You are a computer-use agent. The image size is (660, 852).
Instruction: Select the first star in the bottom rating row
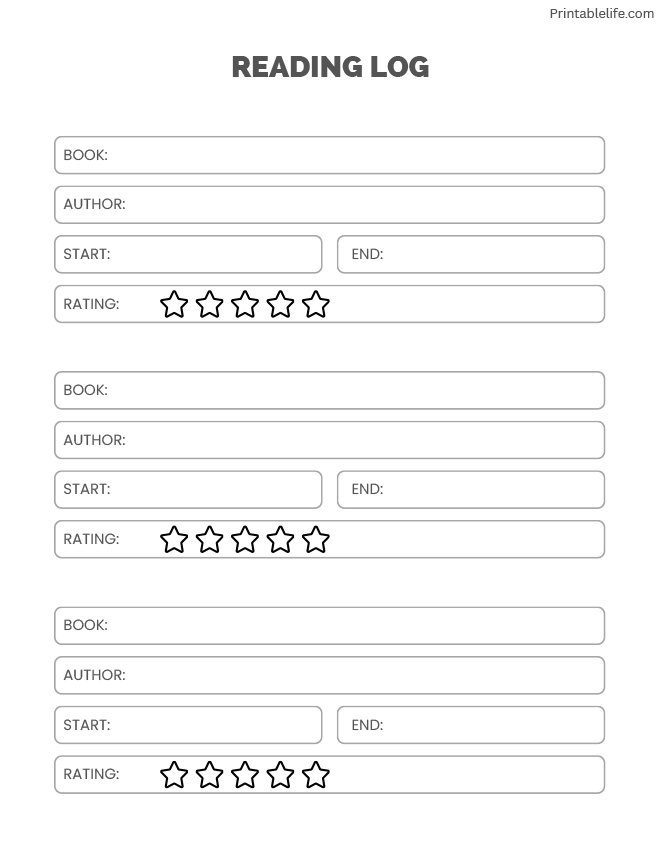click(174, 775)
